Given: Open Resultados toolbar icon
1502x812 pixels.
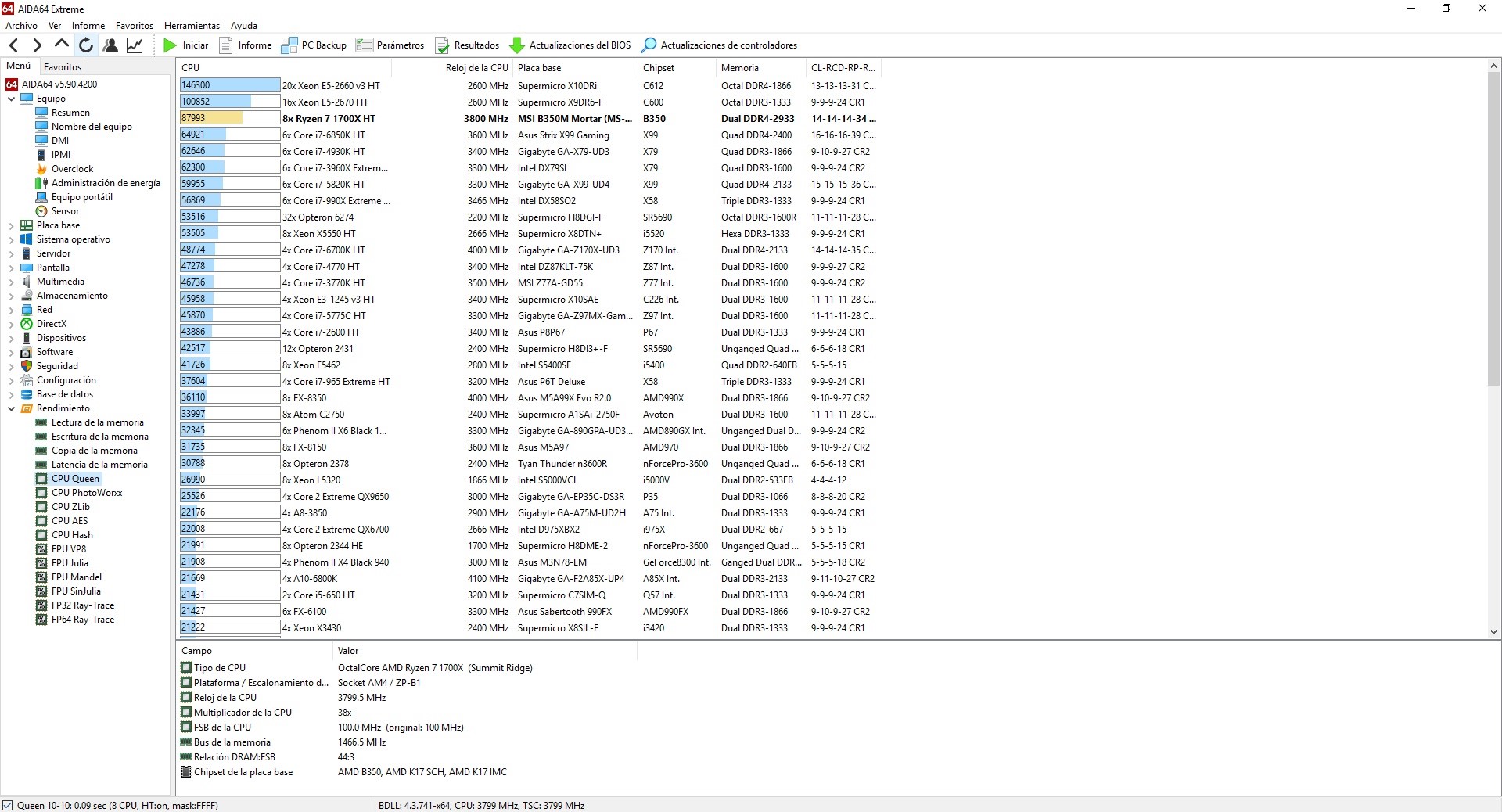Looking at the screenshot, I should click(442, 45).
